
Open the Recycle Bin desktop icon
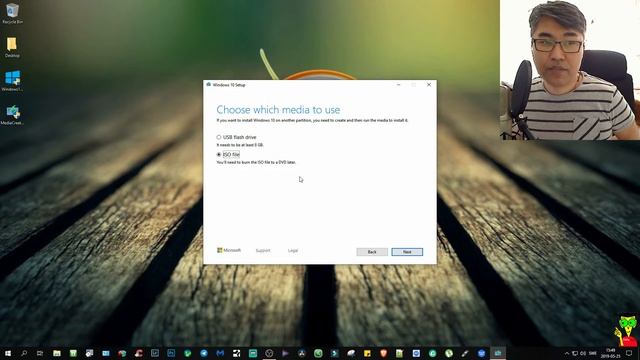(x=12, y=13)
